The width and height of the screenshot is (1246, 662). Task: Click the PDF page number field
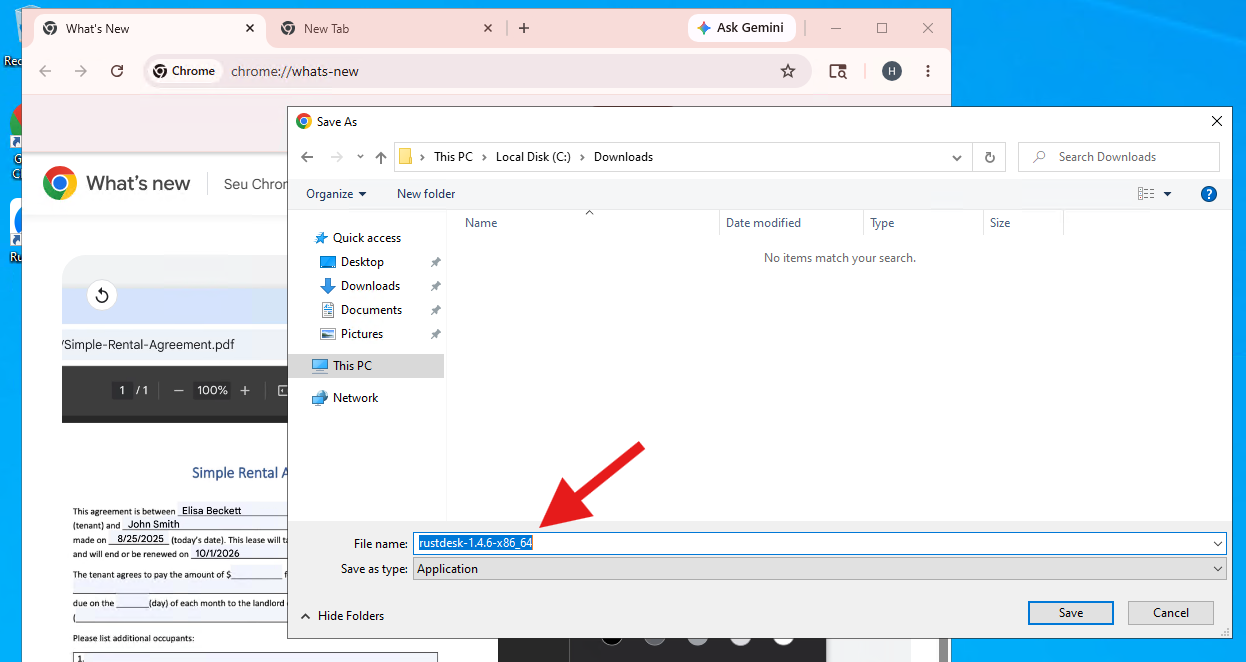point(123,391)
